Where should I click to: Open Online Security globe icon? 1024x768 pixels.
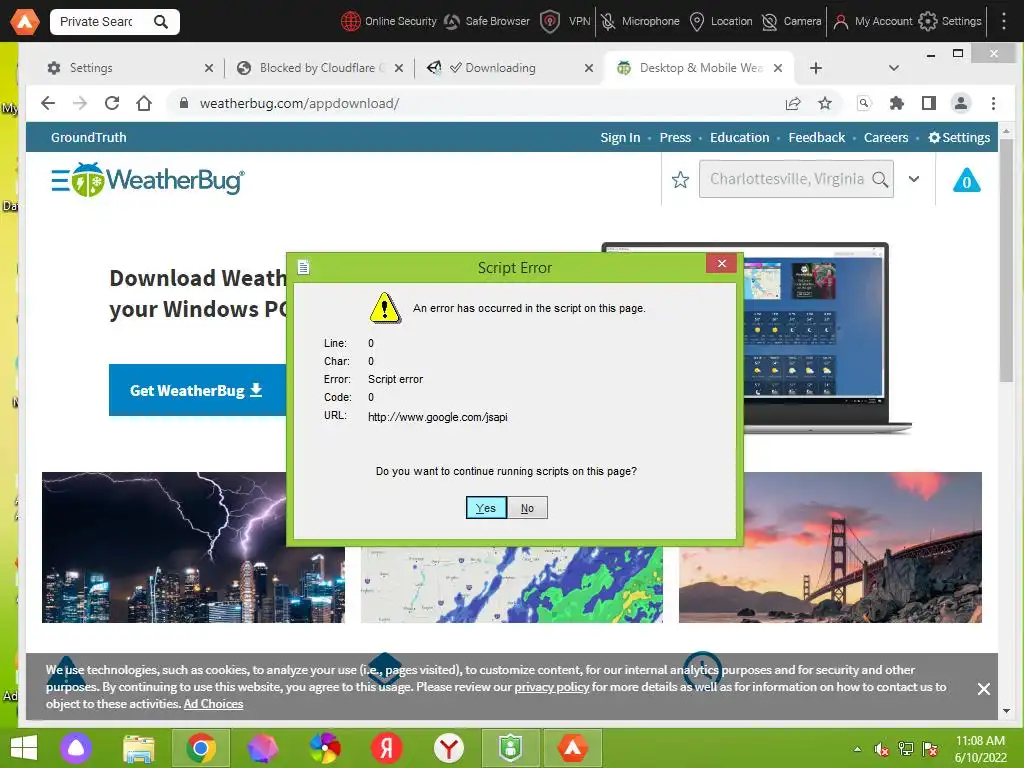click(351, 22)
